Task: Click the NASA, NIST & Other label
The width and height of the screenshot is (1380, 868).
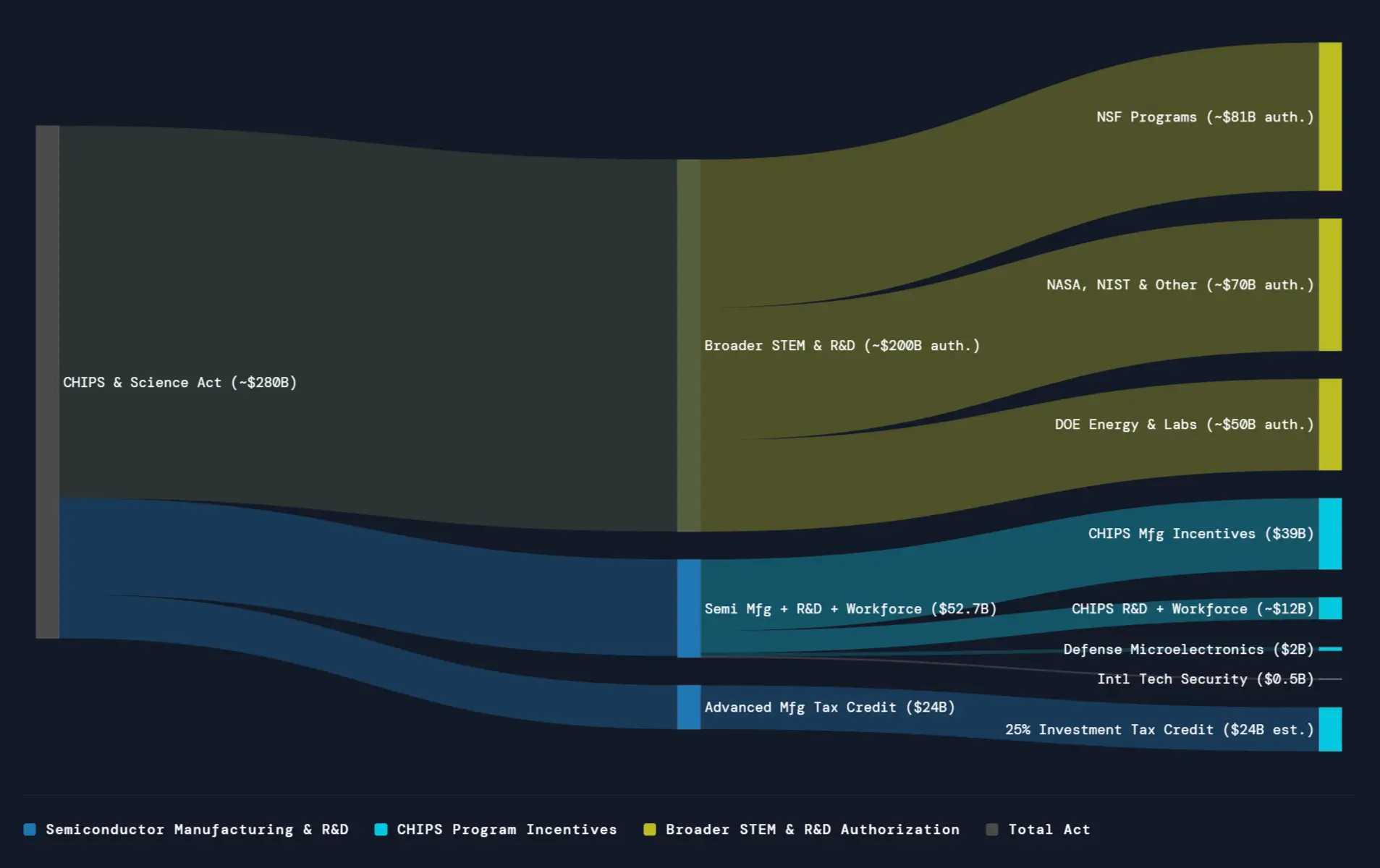Action: [x=1180, y=284]
